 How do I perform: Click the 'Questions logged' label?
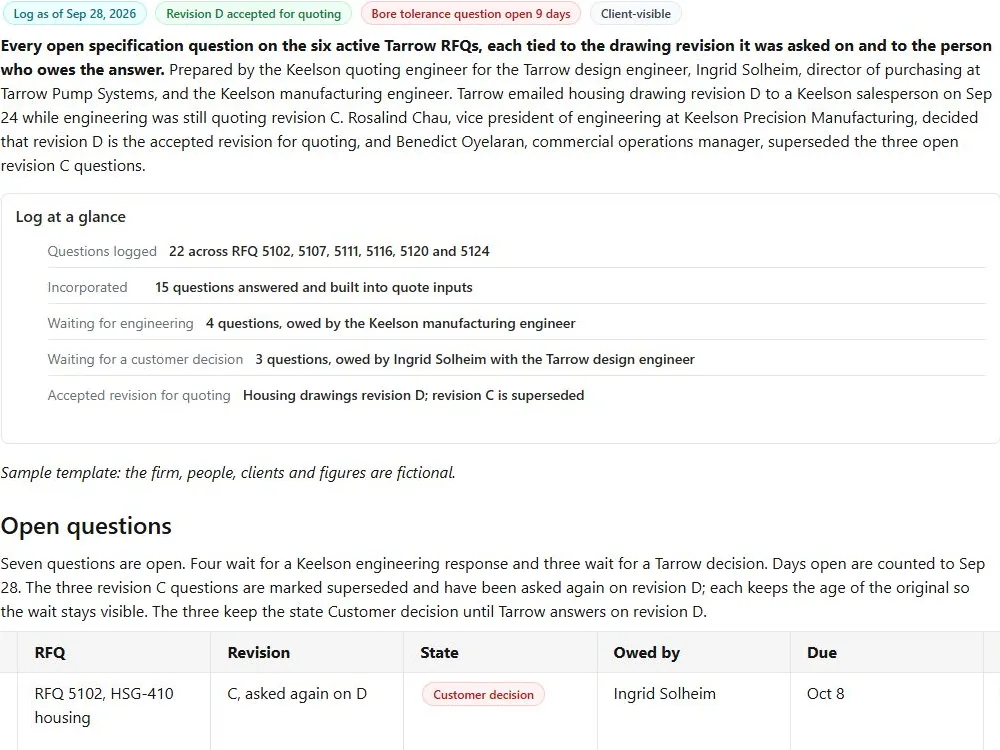click(102, 251)
